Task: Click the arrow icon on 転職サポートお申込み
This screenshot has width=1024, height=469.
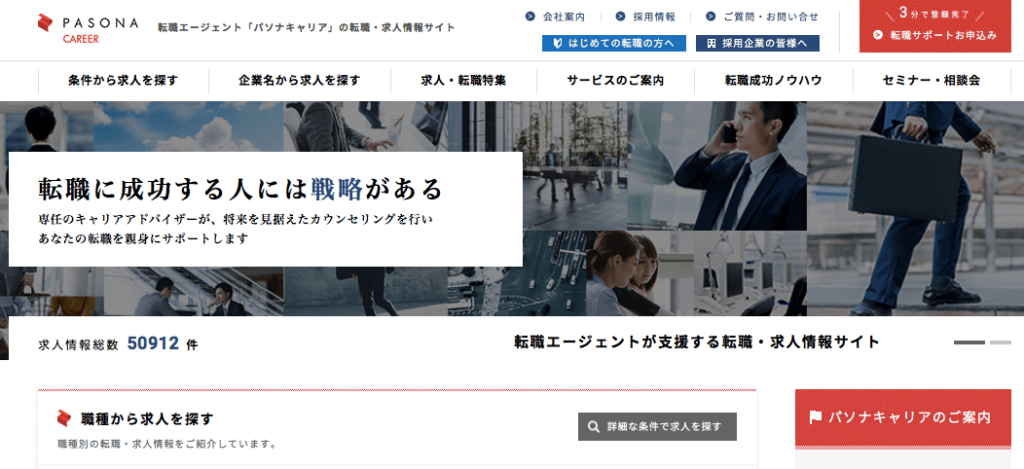Action: coord(878,35)
